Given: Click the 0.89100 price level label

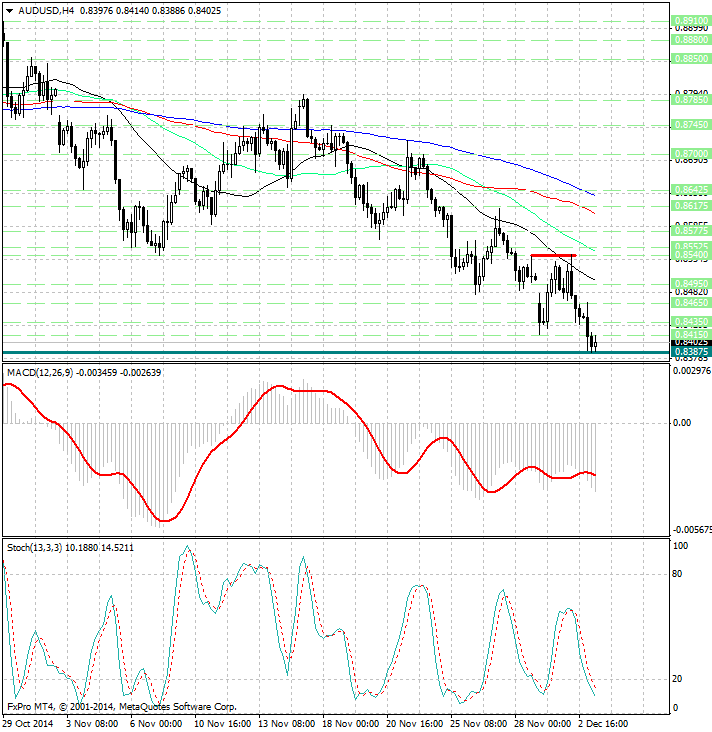Looking at the screenshot, I should [691, 20].
